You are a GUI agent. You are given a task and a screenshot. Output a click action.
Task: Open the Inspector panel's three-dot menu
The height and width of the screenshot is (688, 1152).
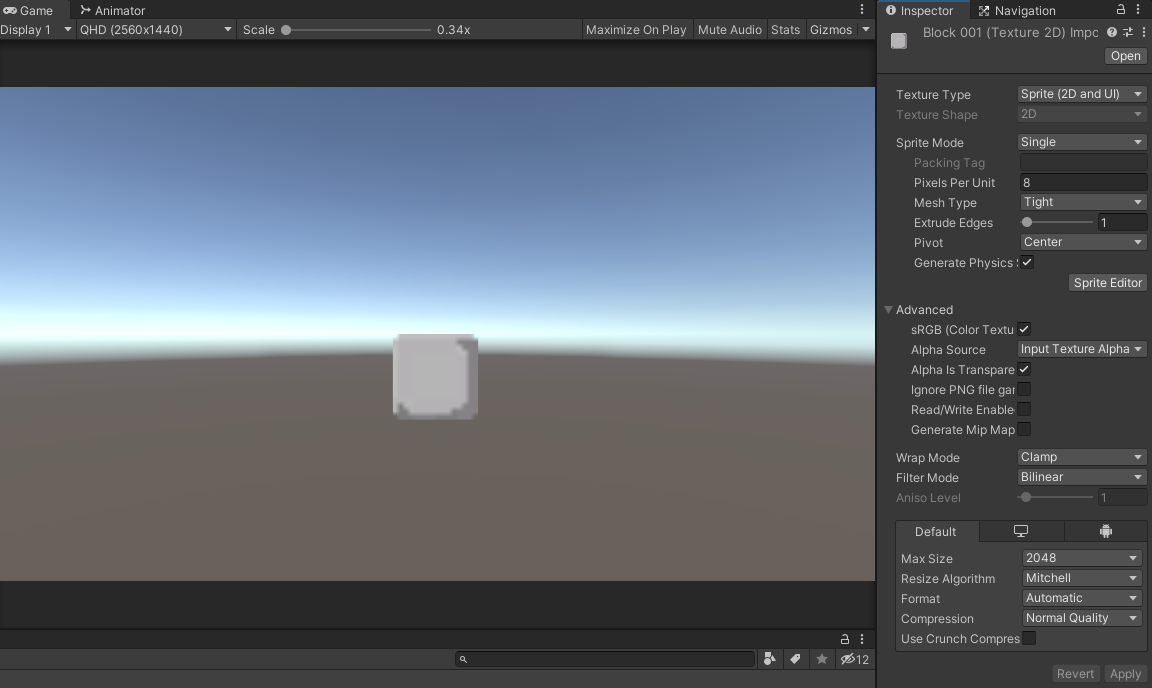[x=1138, y=10]
